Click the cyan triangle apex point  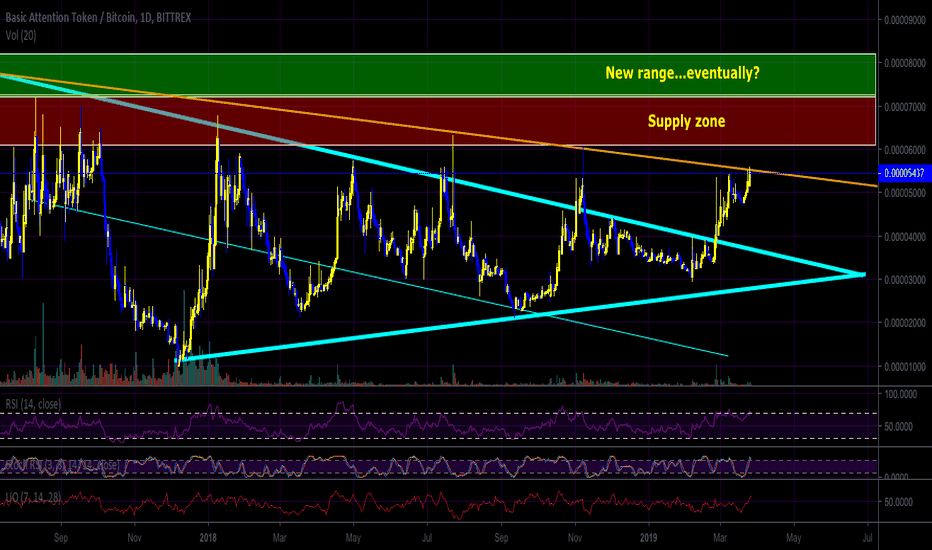863,274
